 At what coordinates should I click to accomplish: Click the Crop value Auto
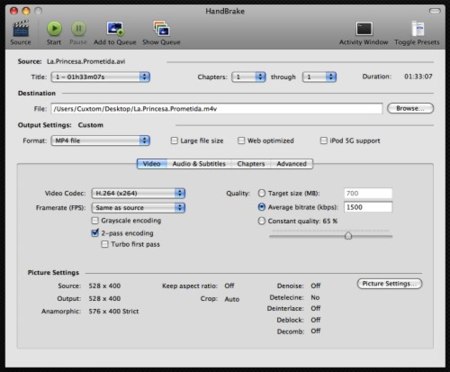[x=232, y=299]
